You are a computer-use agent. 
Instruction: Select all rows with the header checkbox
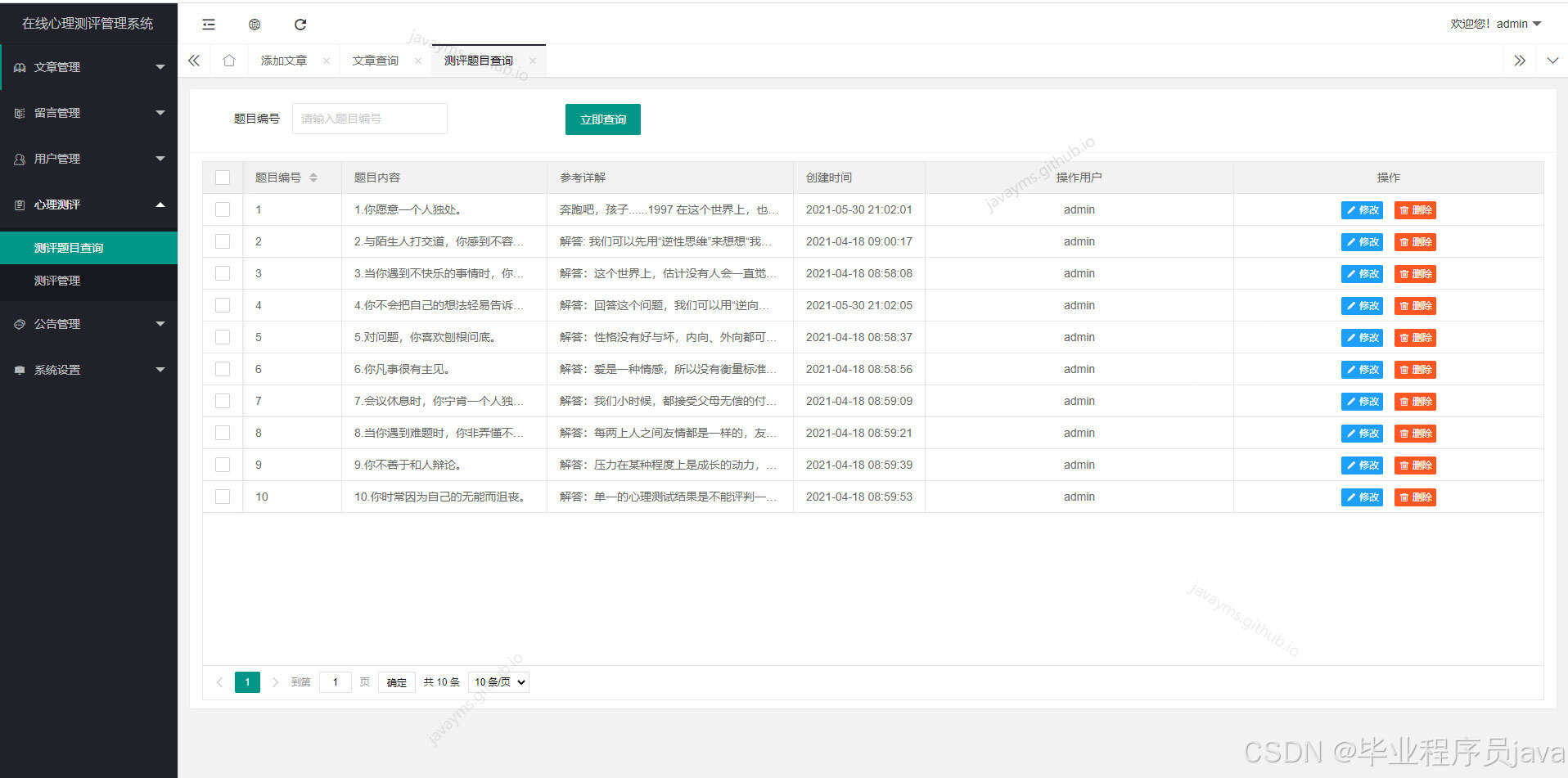click(x=222, y=177)
